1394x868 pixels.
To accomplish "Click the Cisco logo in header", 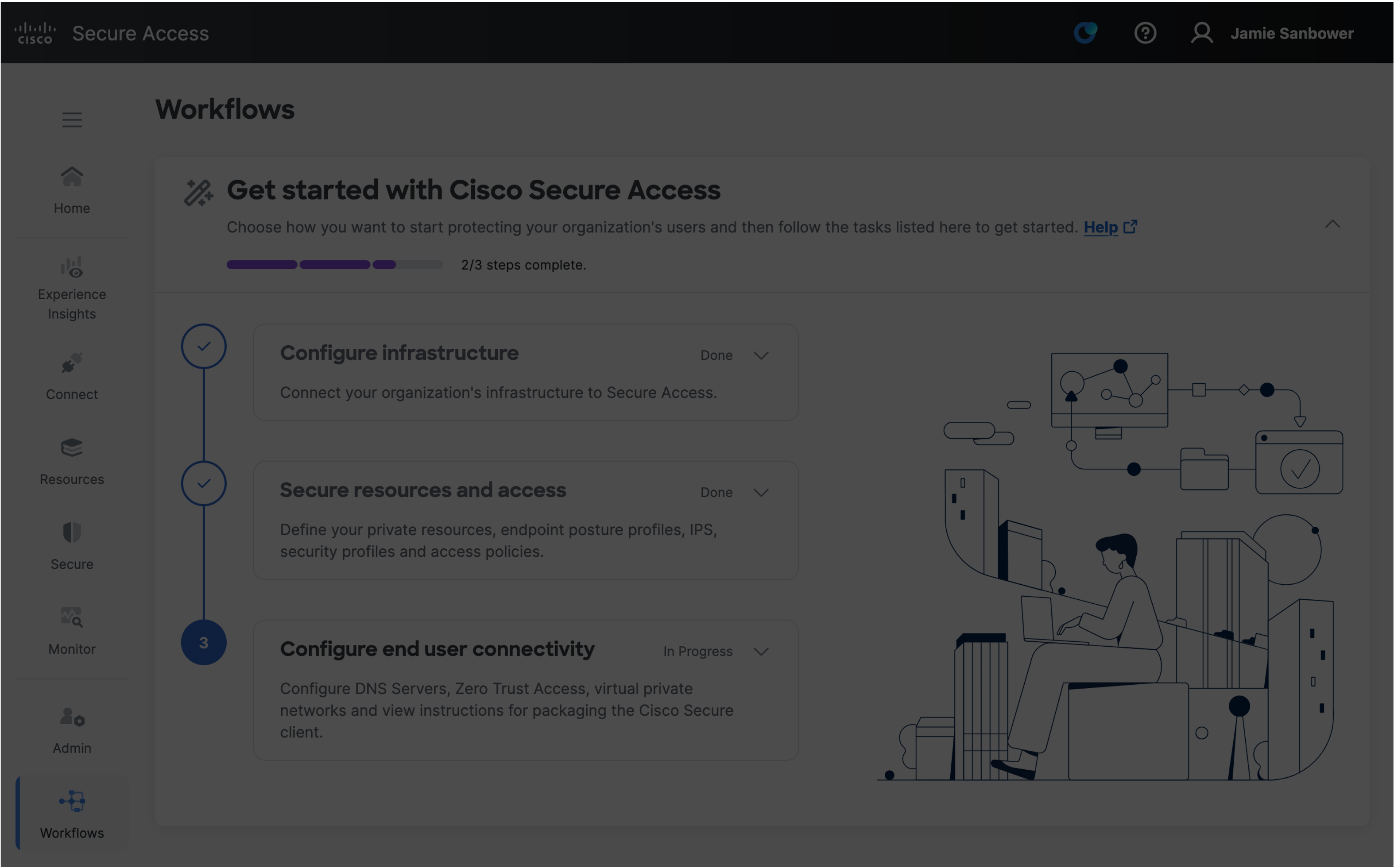I will point(35,33).
